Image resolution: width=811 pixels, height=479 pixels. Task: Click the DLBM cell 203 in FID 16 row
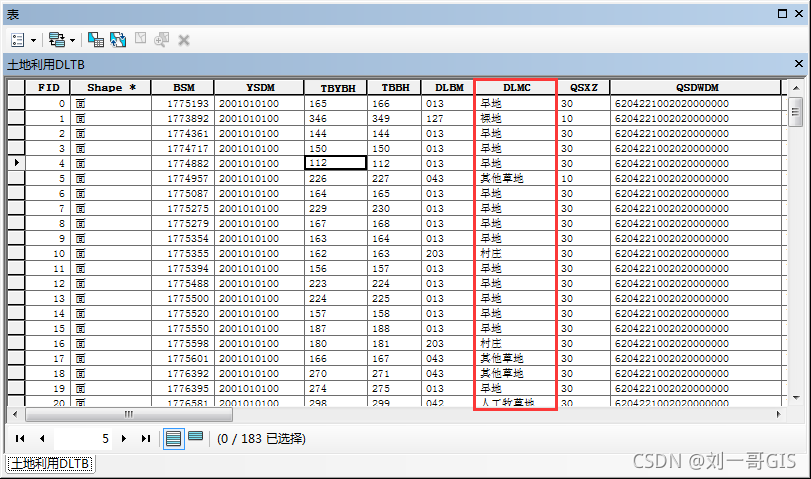[x=448, y=343]
